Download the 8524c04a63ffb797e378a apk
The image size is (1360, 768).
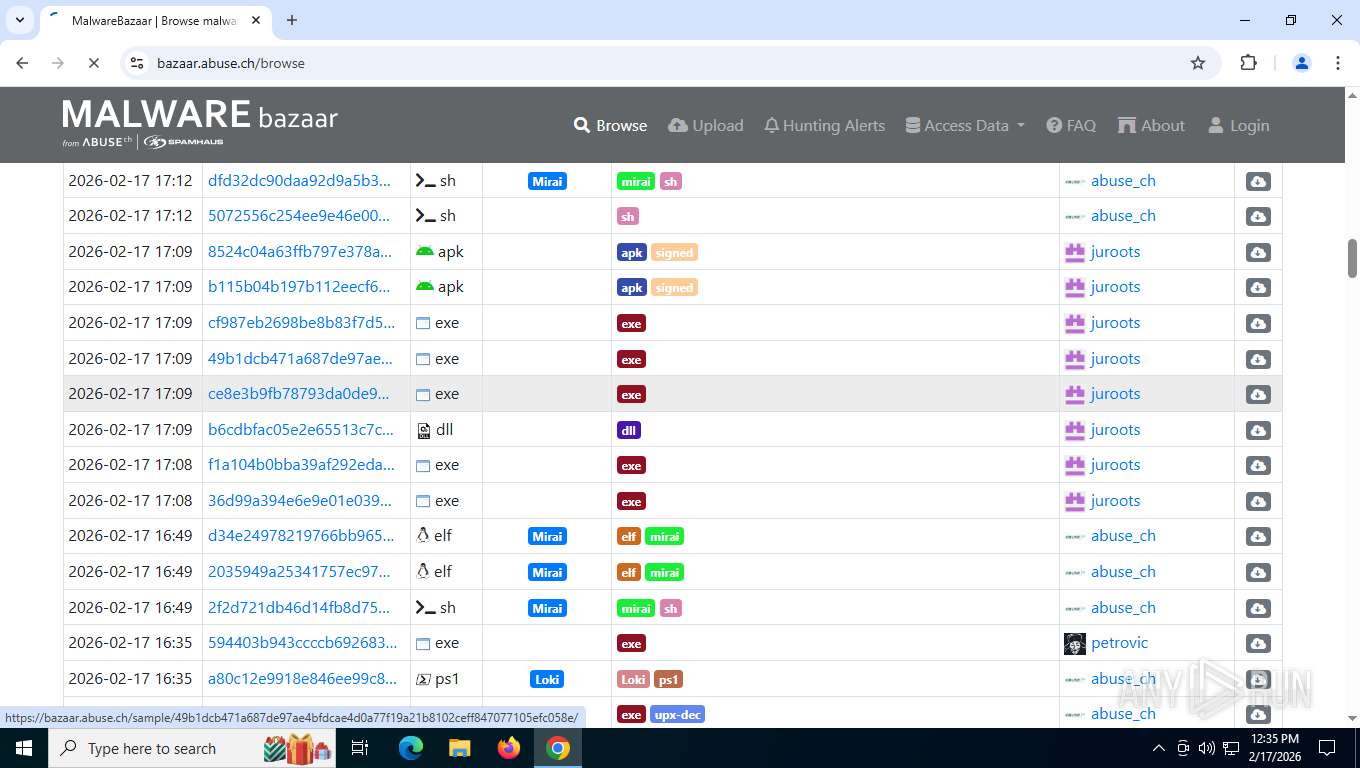pyautogui.click(x=1258, y=252)
